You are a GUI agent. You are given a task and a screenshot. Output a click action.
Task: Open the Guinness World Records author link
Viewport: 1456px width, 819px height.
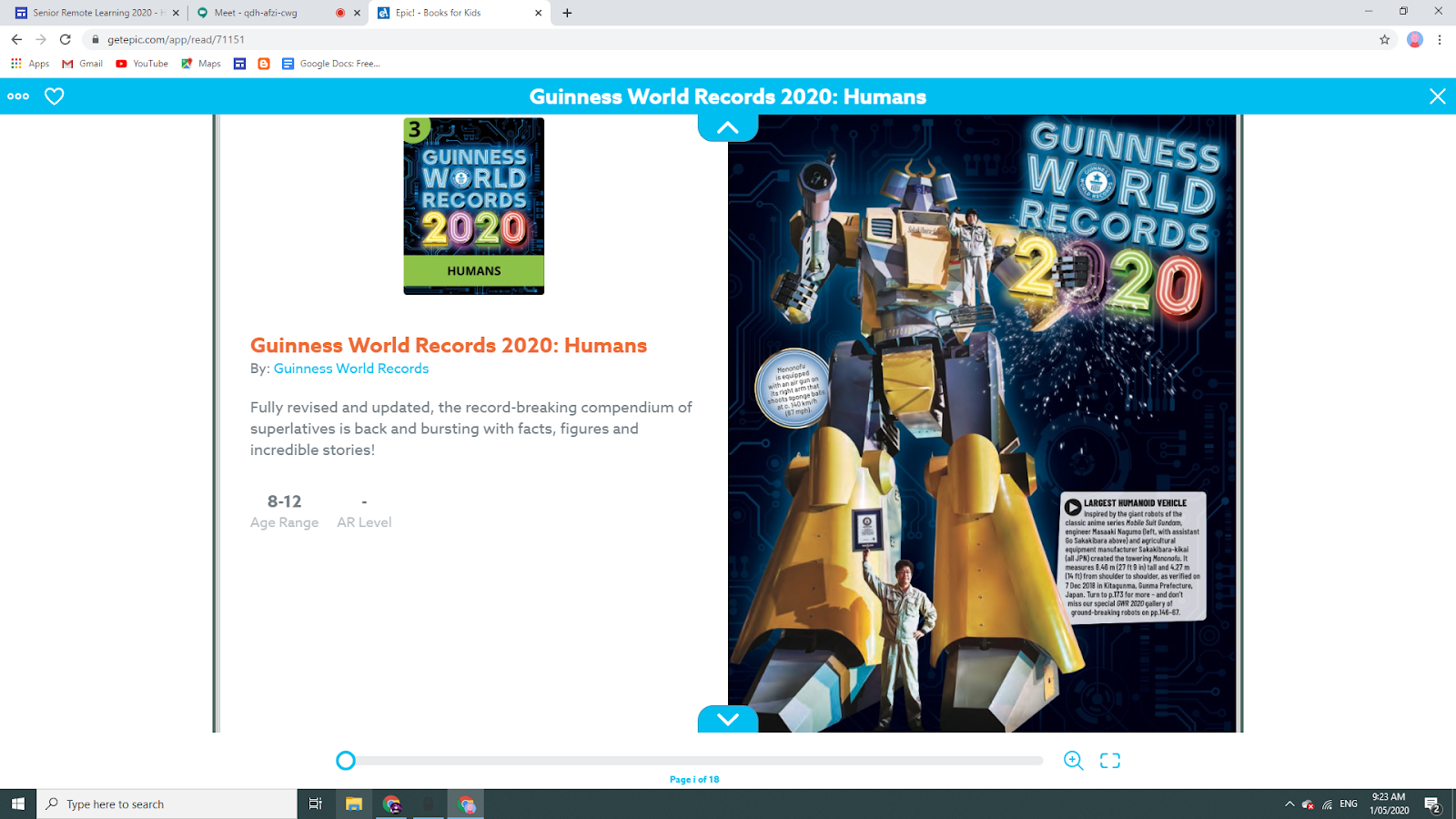pyautogui.click(x=351, y=369)
